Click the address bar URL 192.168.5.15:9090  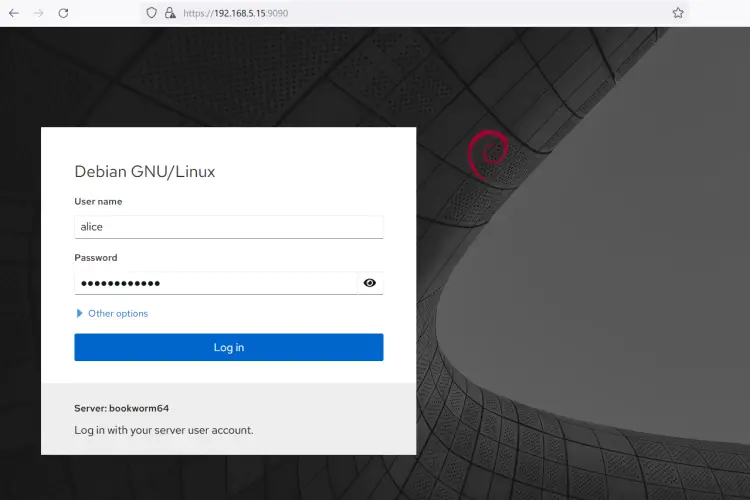235,13
